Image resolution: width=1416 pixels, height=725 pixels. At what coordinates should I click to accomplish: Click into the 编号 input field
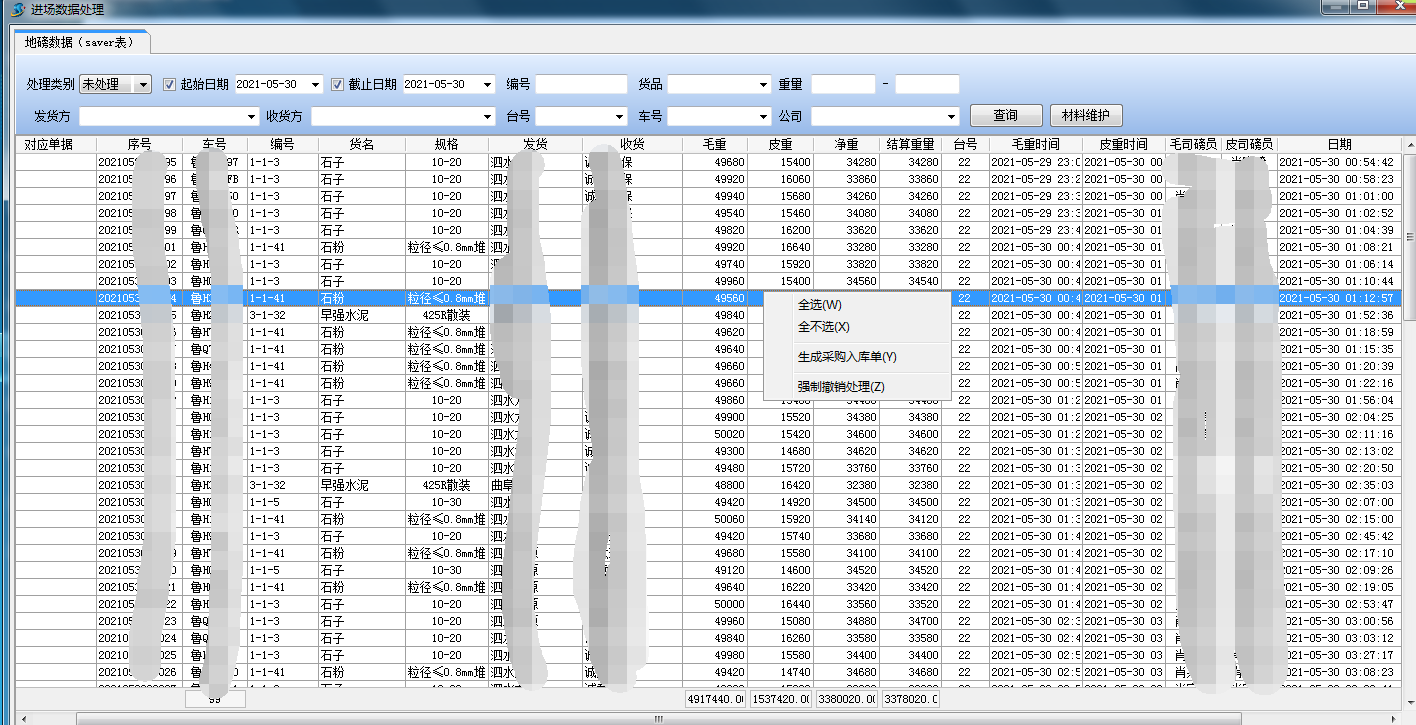point(581,85)
